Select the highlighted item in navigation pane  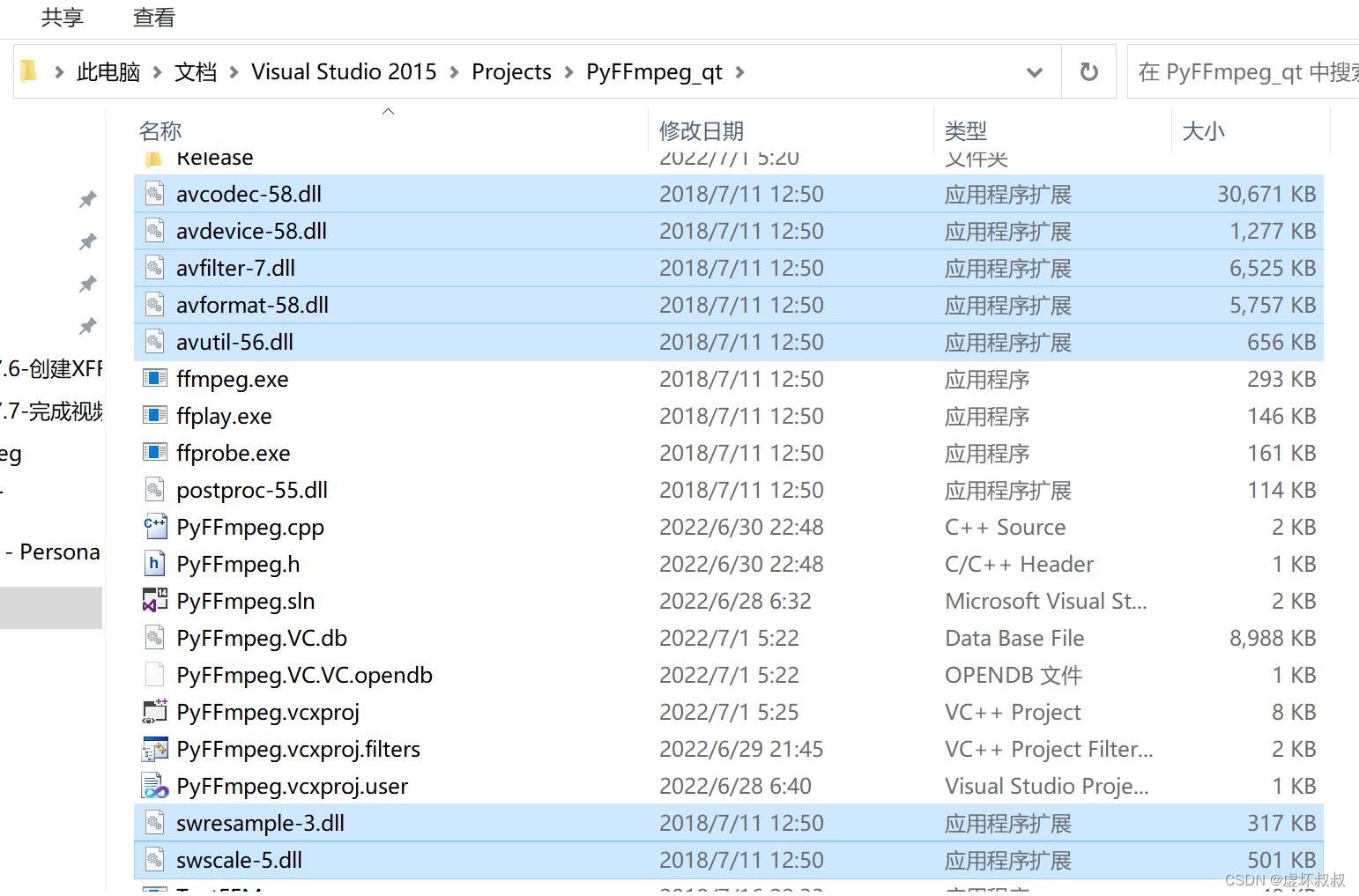pyautogui.click(x=51, y=607)
